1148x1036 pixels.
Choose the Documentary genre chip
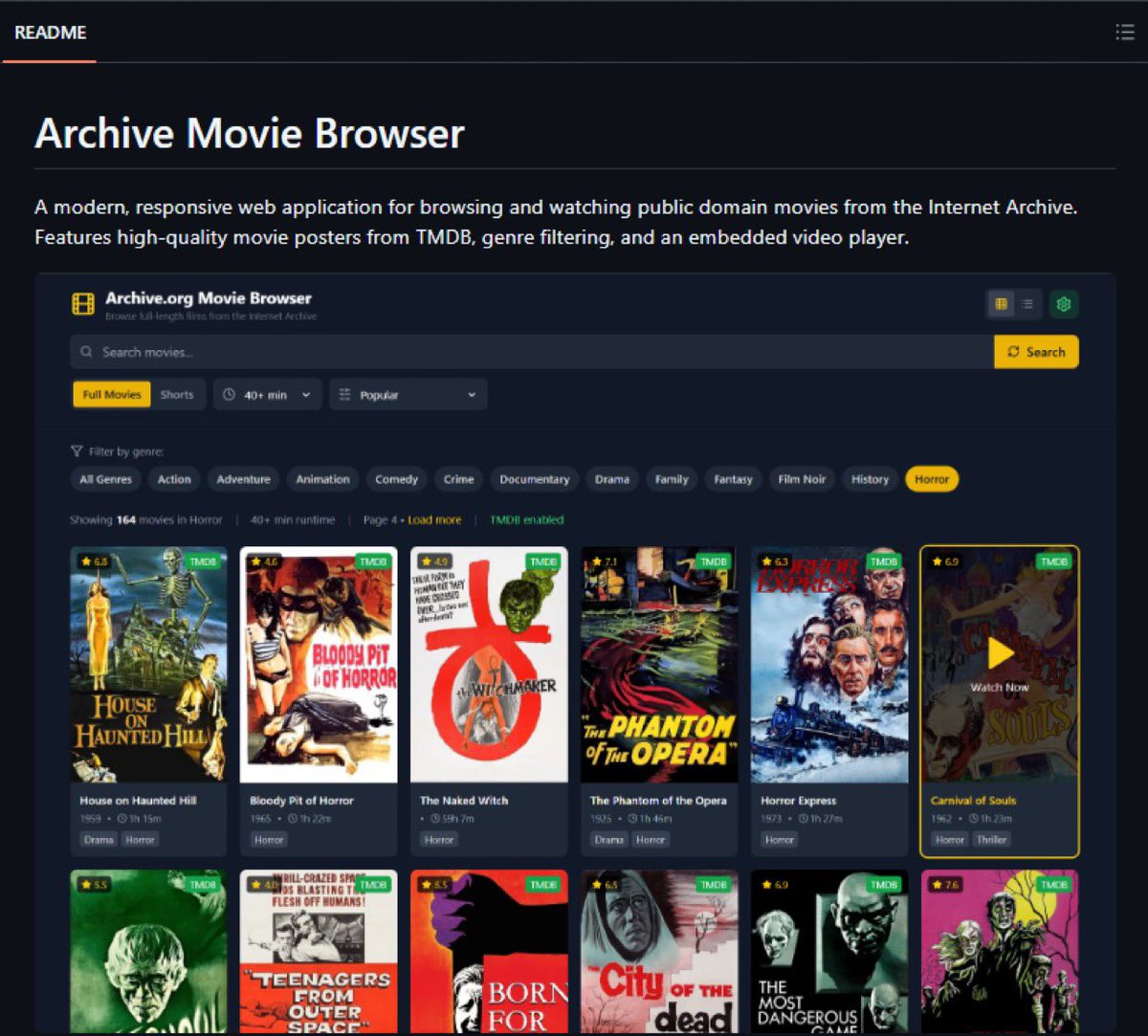click(x=535, y=479)
